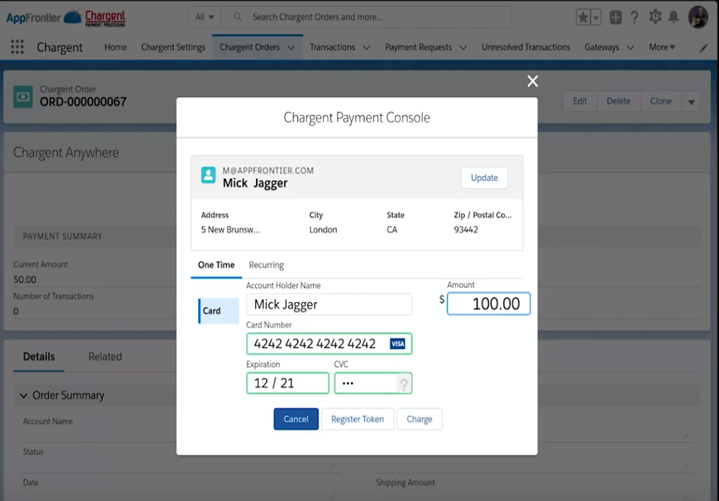Click the Card Number field
Screen dimensions: 719x501
329,343
